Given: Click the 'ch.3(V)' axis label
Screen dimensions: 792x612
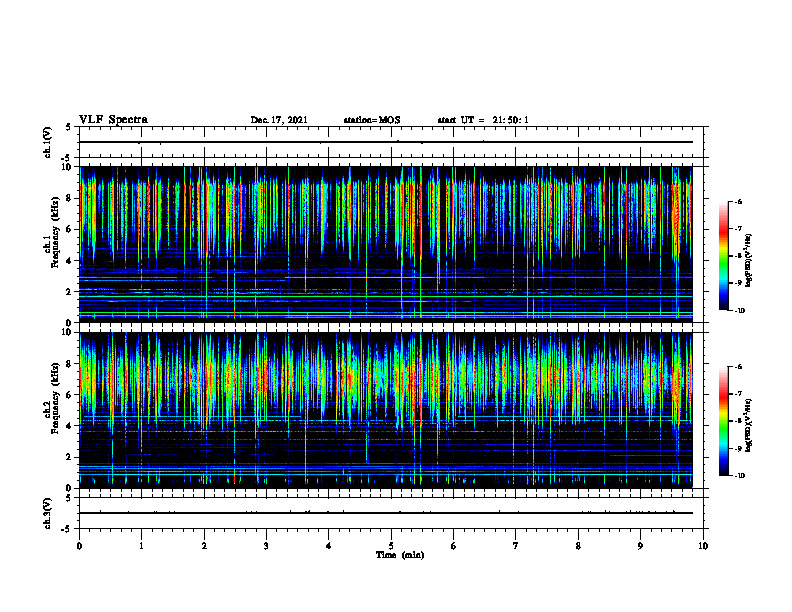Looking at the screenshot, I should 48,513.
